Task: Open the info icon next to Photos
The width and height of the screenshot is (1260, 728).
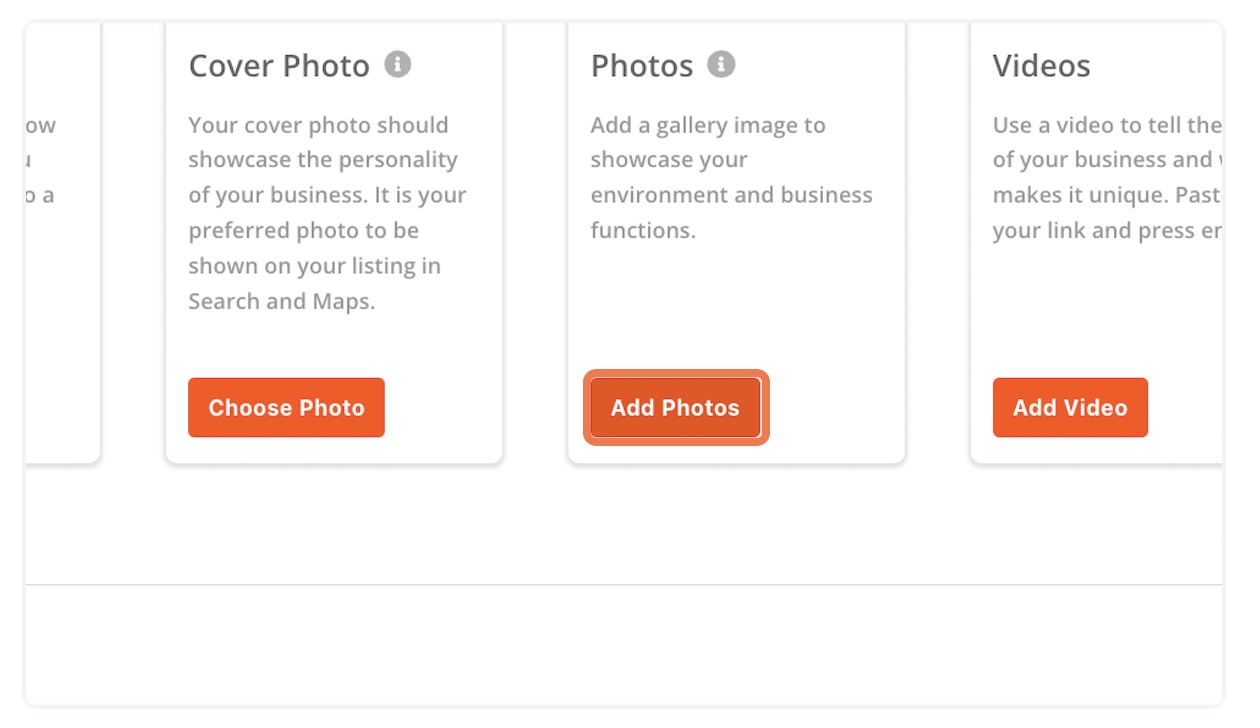Action: 721,65
